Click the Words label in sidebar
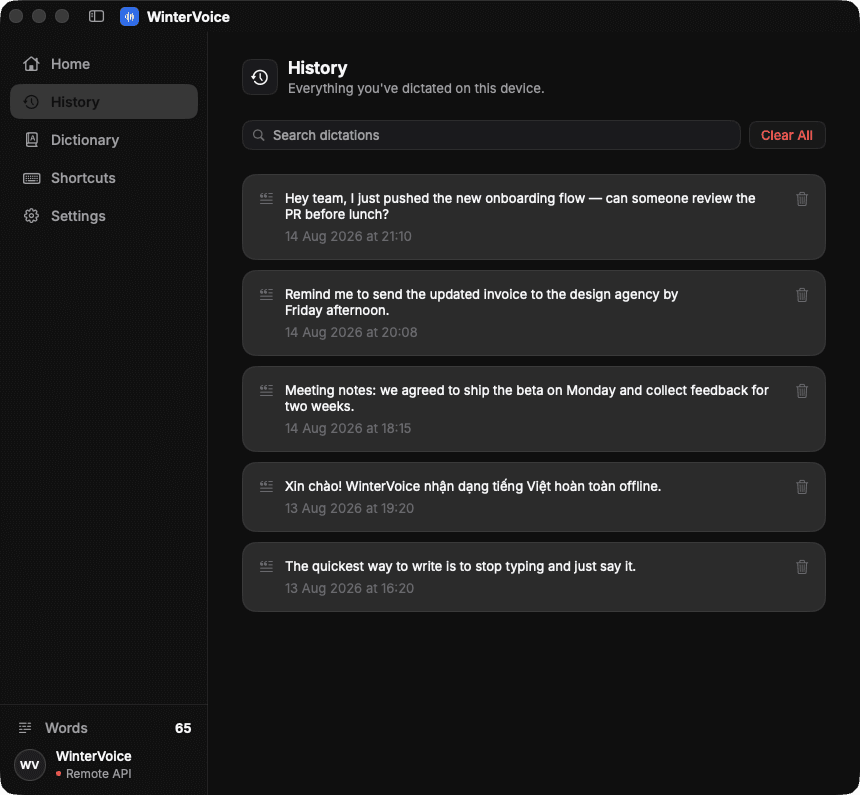Viewport: 860px width, 795px height. [66, 728]
